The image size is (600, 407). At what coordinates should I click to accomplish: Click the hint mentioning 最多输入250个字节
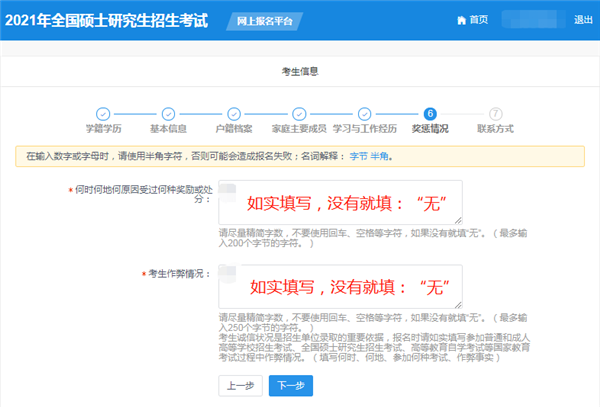click(x=373, y=322)
